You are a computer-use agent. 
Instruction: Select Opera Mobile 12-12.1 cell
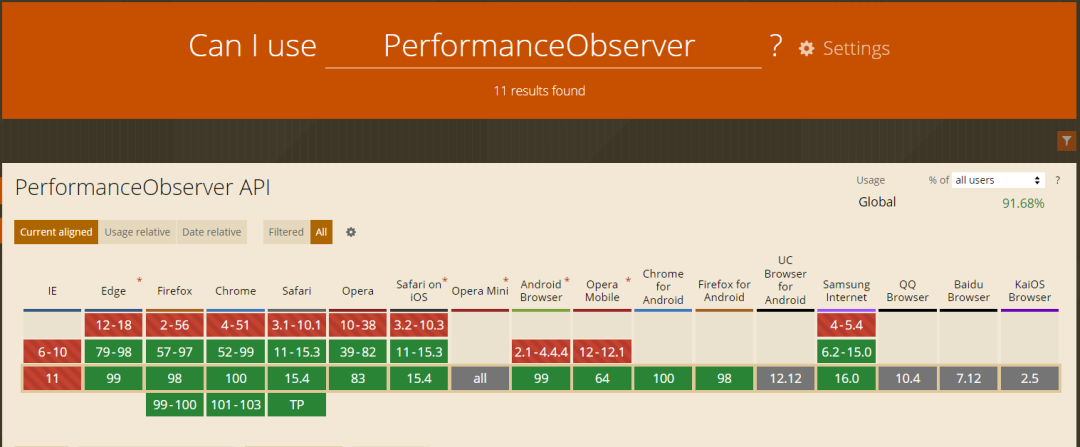coord(603,352)
